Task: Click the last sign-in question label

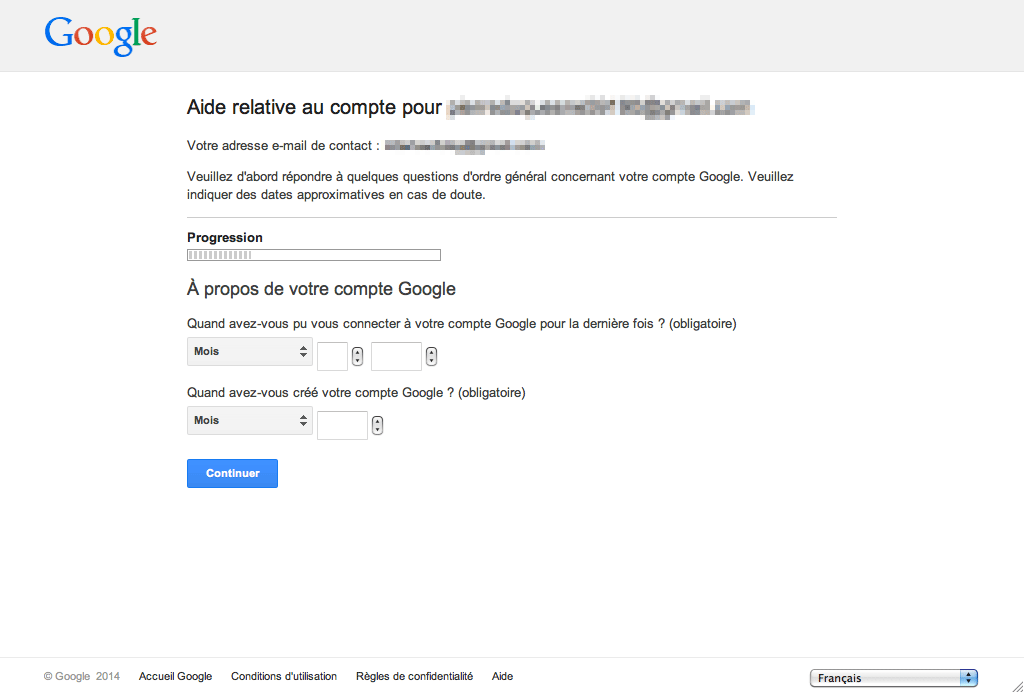Action: (462, 324)
